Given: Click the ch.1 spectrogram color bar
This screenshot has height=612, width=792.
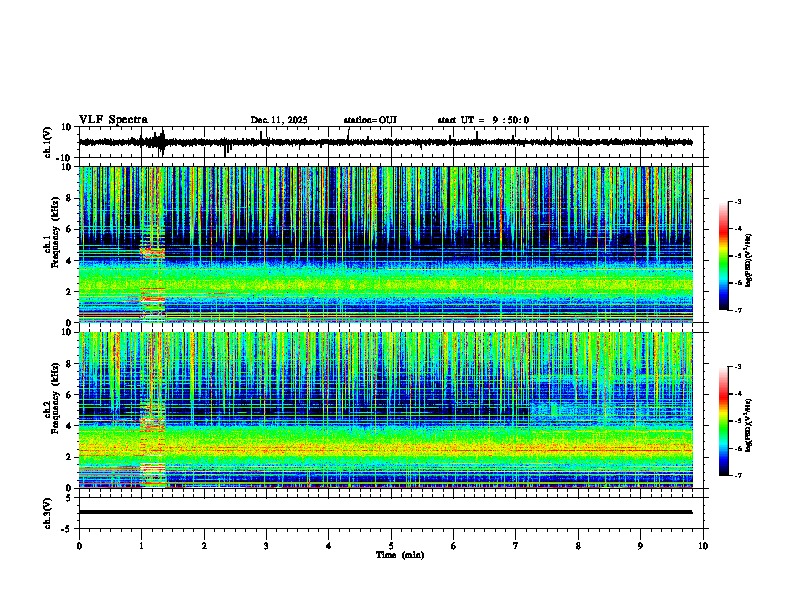Looking at the screenshot, I should [724, 256].
